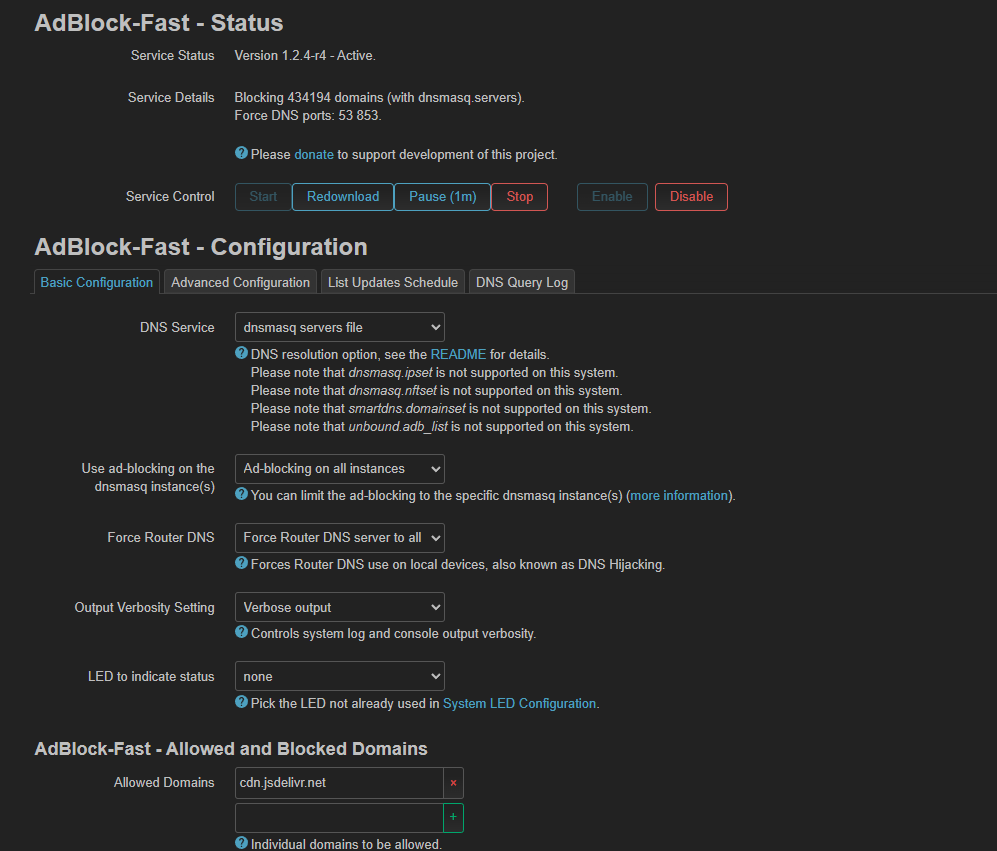This screenshot has width=997, height=851.
Task: Click the help icon under DNS Service
Action: [x=241, y=353]
